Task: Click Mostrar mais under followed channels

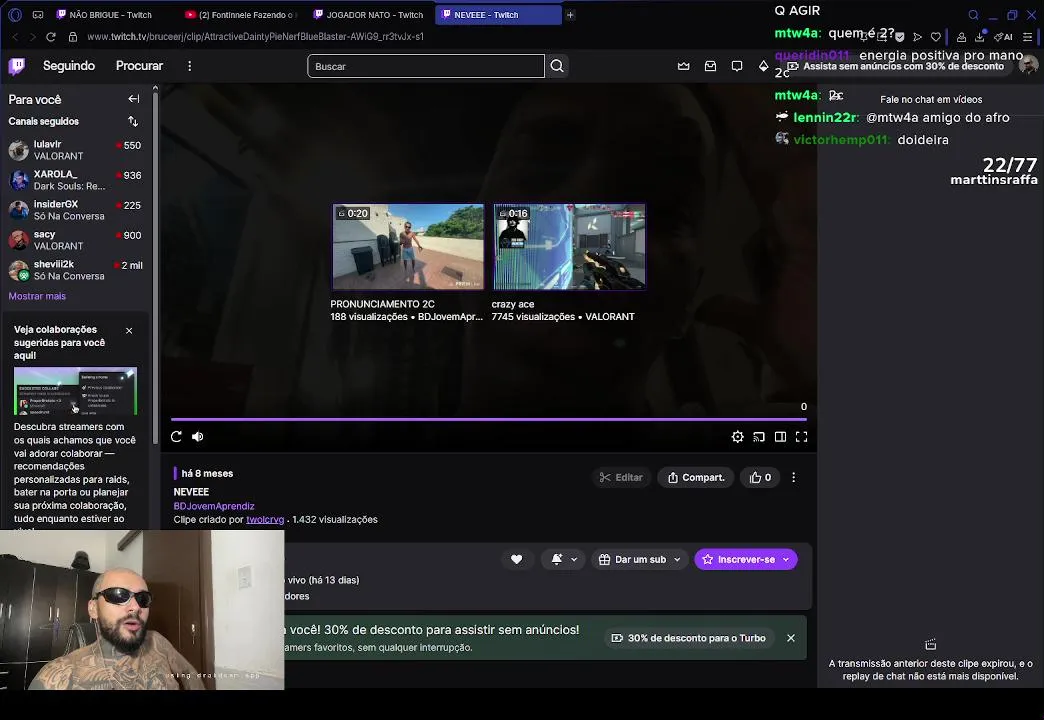Action: [x=37, y=296]
